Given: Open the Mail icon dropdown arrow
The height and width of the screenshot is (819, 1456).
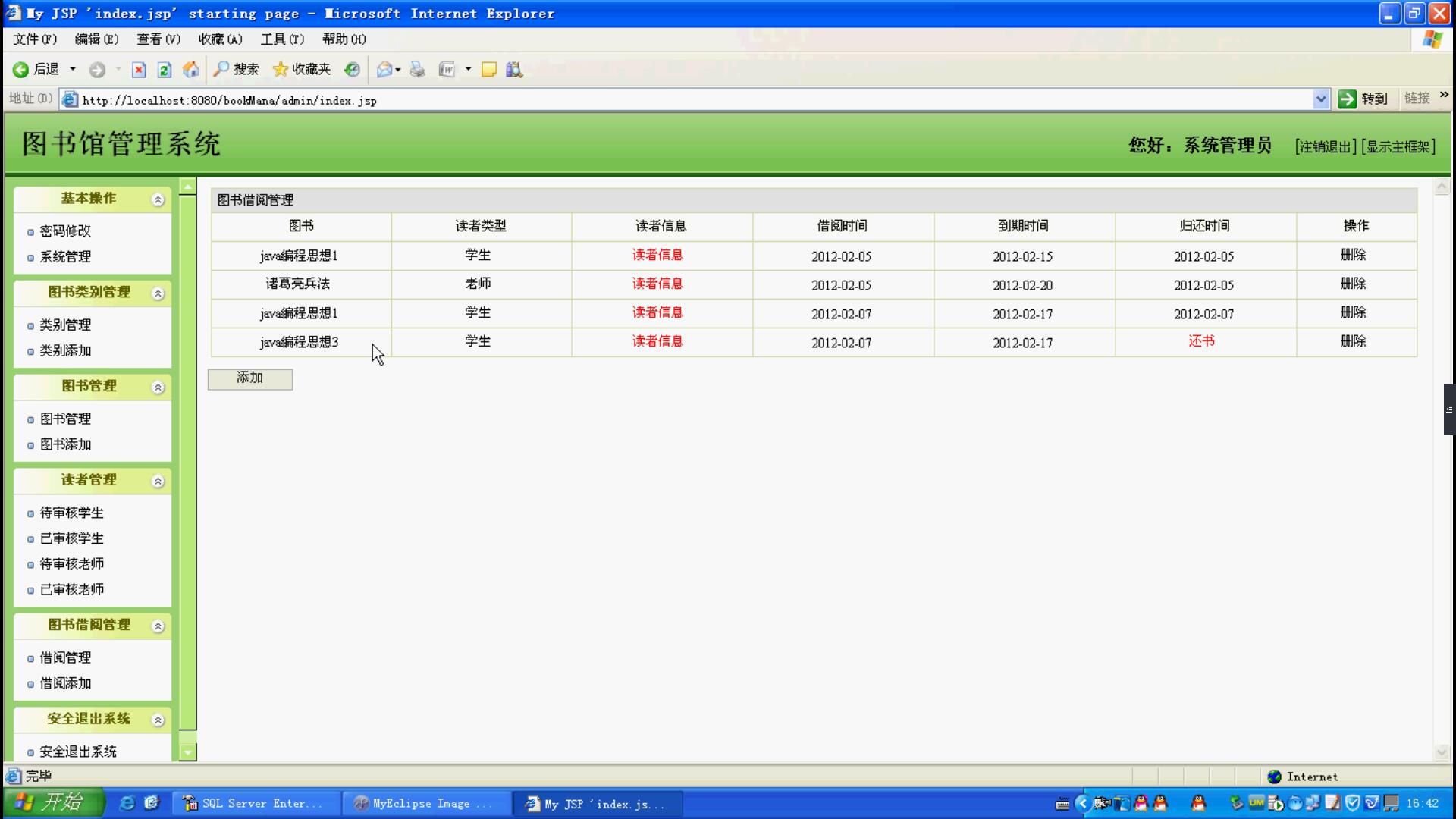Looking at the screenshot, I should click(x=398, y=70).
